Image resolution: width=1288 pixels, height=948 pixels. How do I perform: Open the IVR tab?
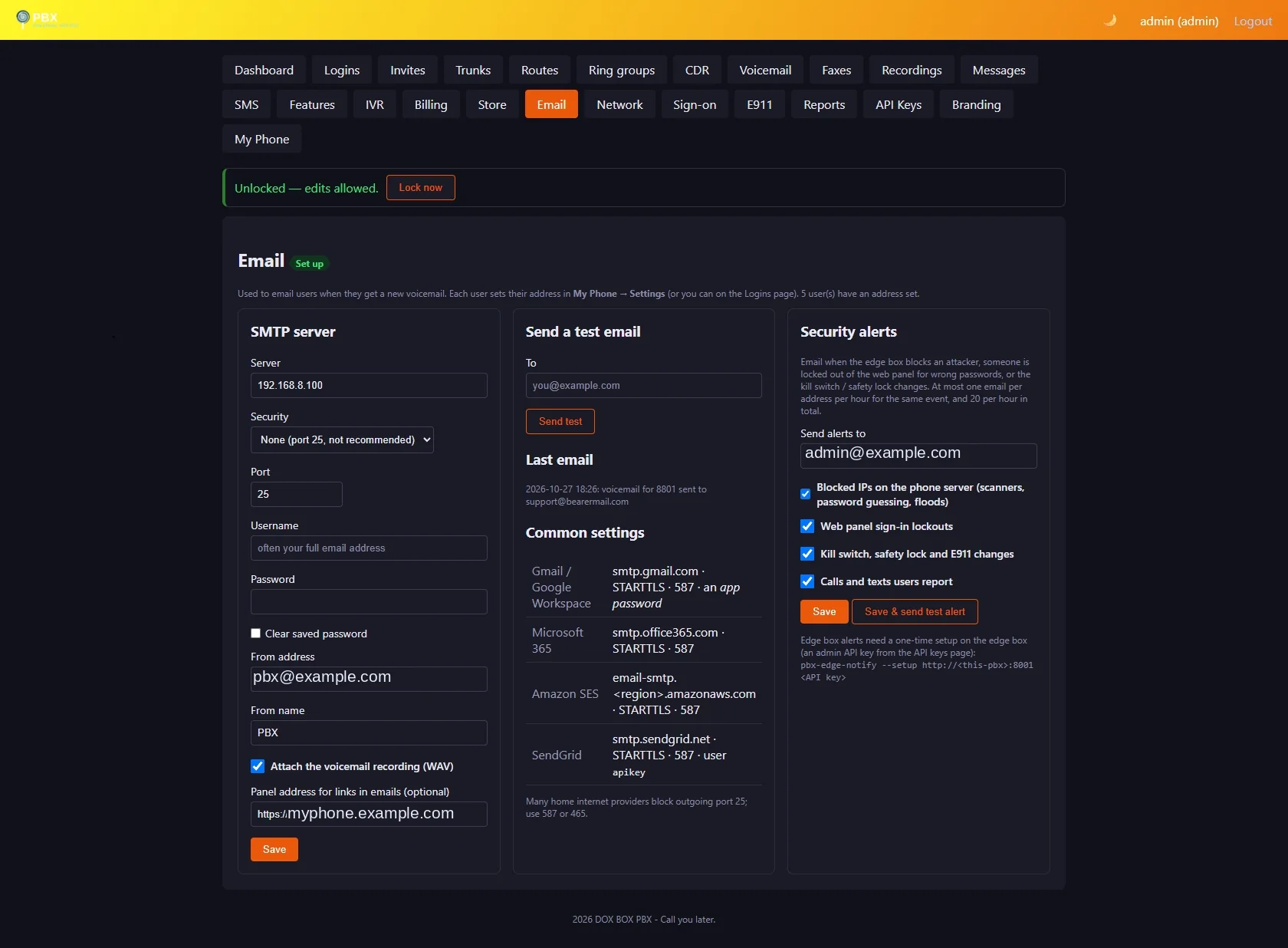375,104
